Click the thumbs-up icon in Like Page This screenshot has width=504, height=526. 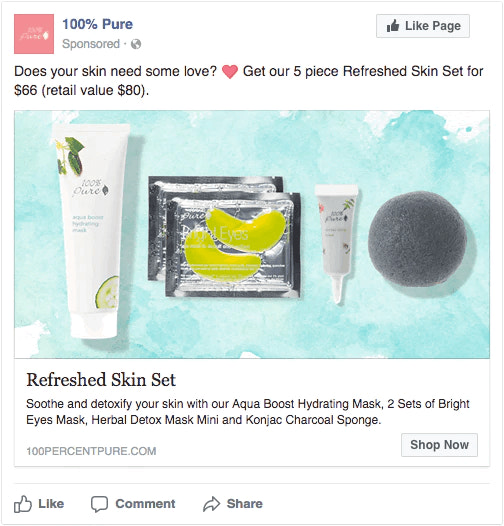pyautogui.click(x=393, y=25)
